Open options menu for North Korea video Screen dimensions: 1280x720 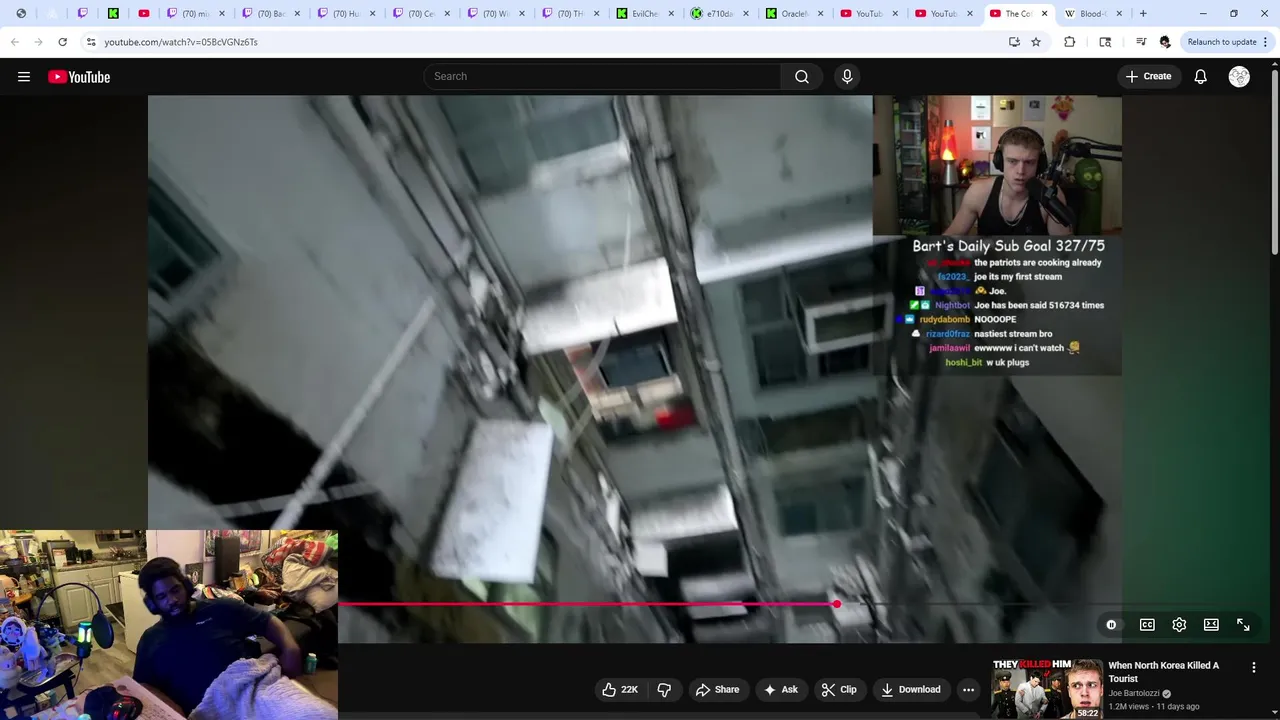1253,667
